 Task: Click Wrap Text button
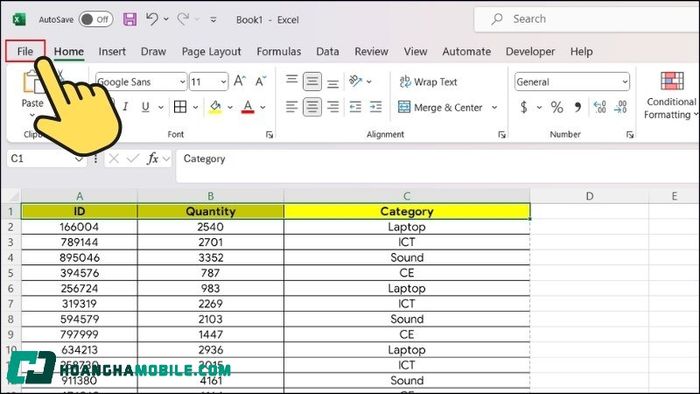click(x=428, y=82)
